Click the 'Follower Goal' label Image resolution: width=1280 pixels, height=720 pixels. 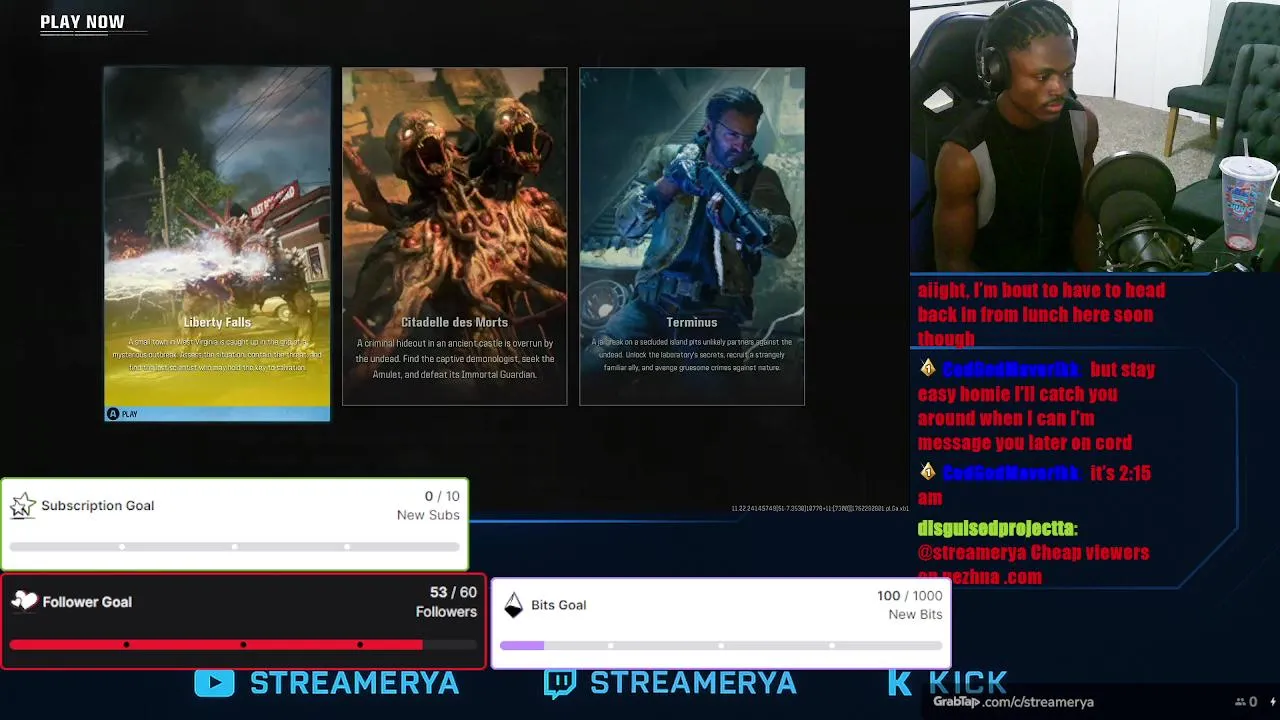pyautogui.click(x=87, y=602)
